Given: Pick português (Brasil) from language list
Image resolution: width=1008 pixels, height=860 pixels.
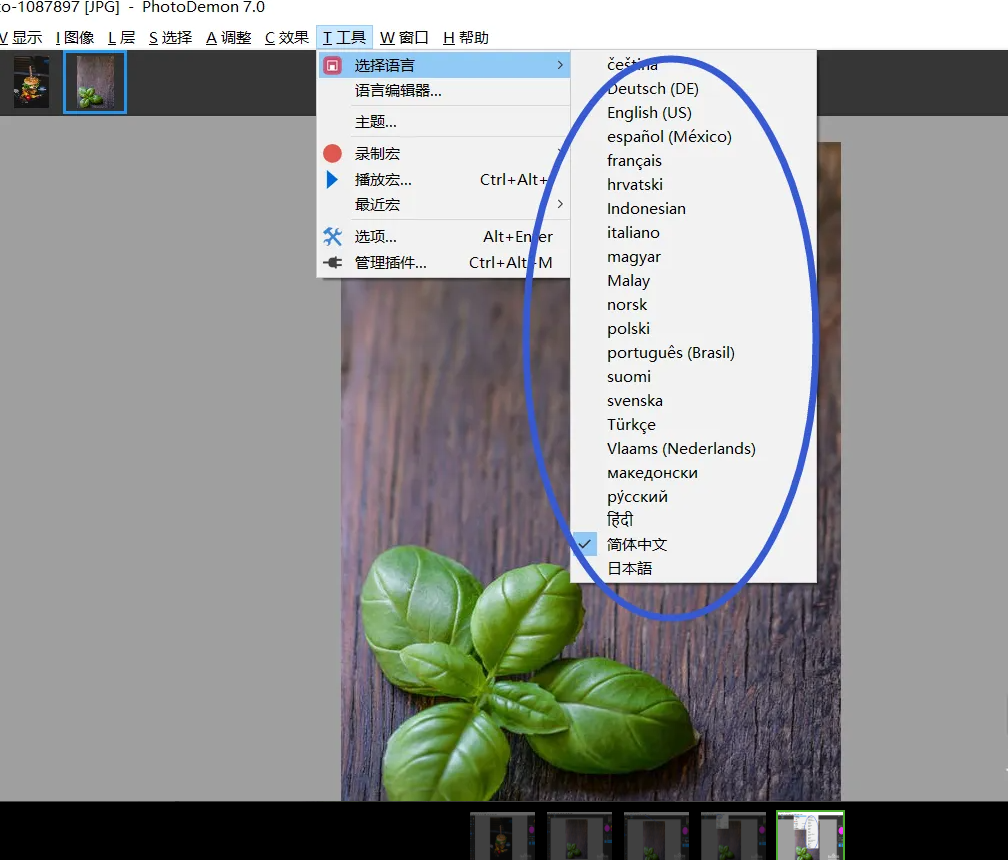Looking at the screenshot, I should point(670,353).
